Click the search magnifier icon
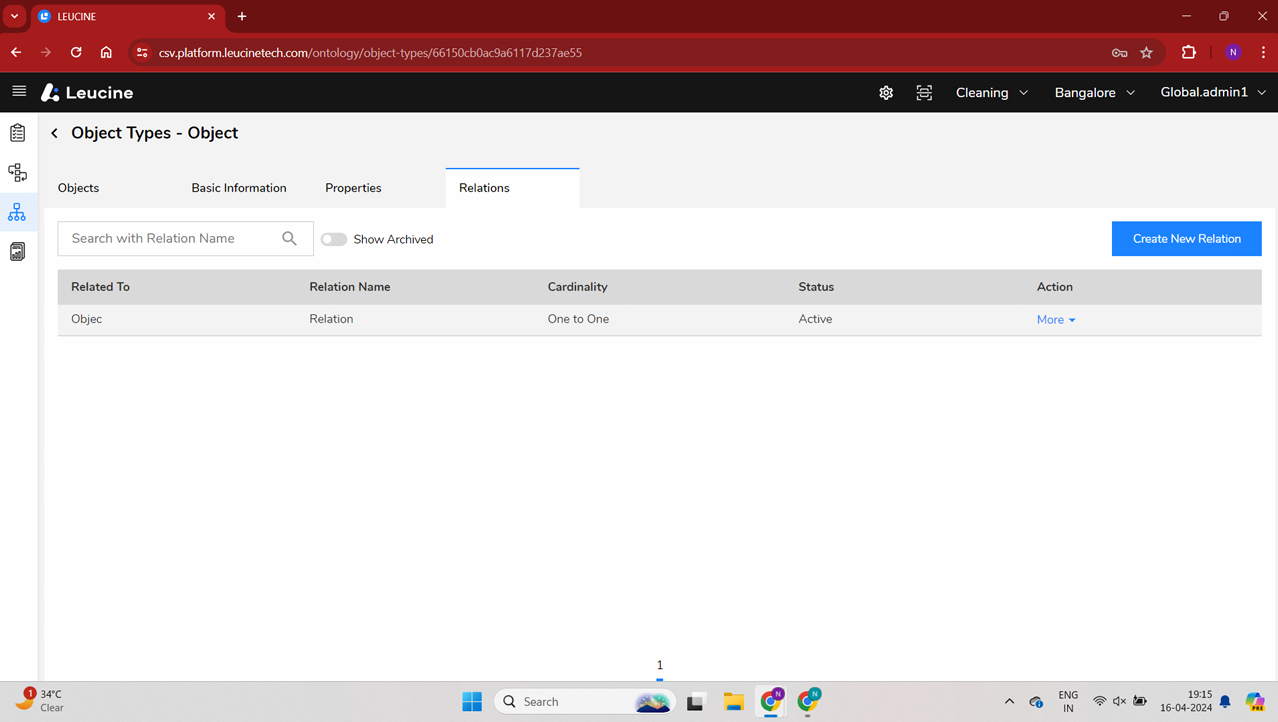 (289, 239)
